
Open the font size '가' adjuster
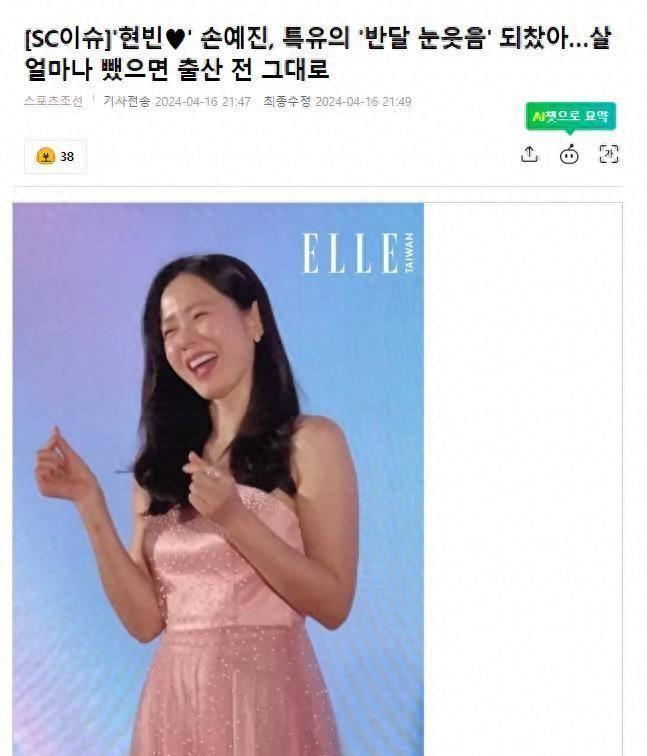coord(609,154)
